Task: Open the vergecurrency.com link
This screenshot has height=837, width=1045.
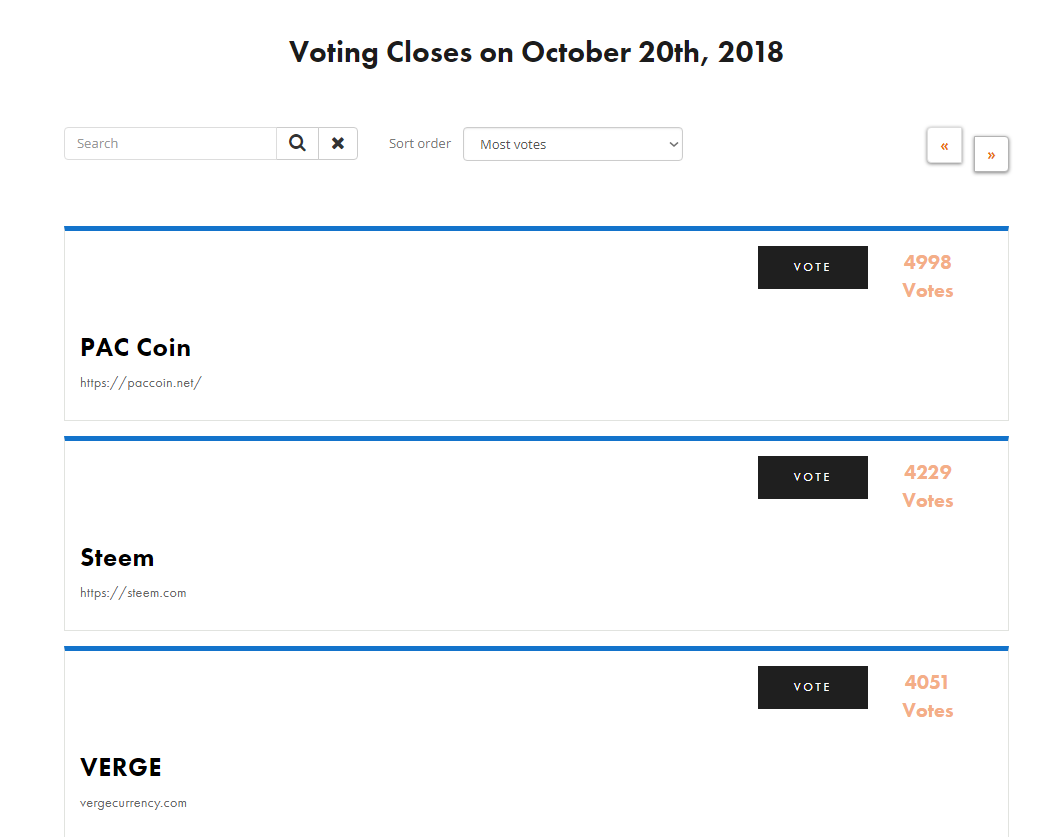Action: (133, 803)
